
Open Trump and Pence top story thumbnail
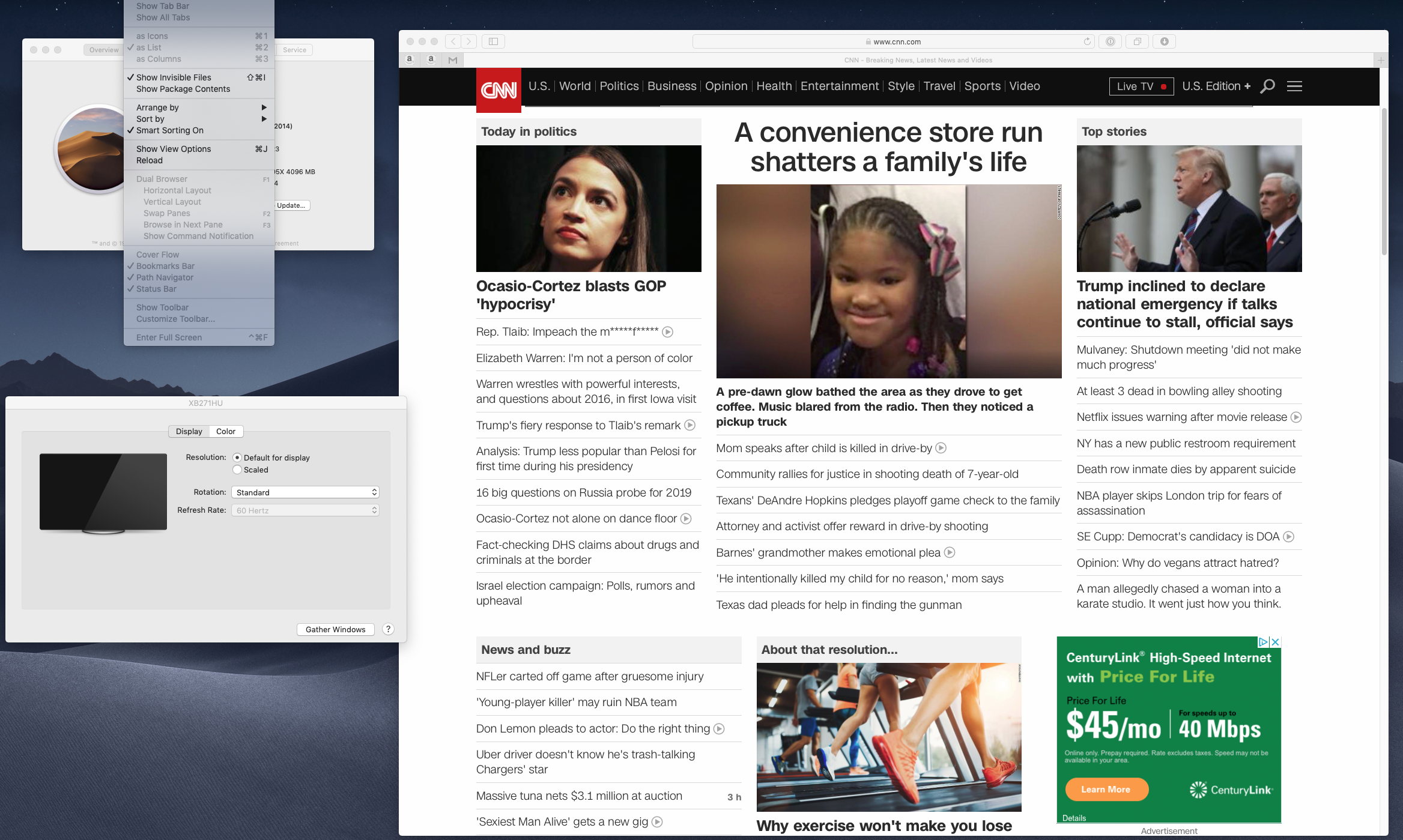click(1189, 208)
